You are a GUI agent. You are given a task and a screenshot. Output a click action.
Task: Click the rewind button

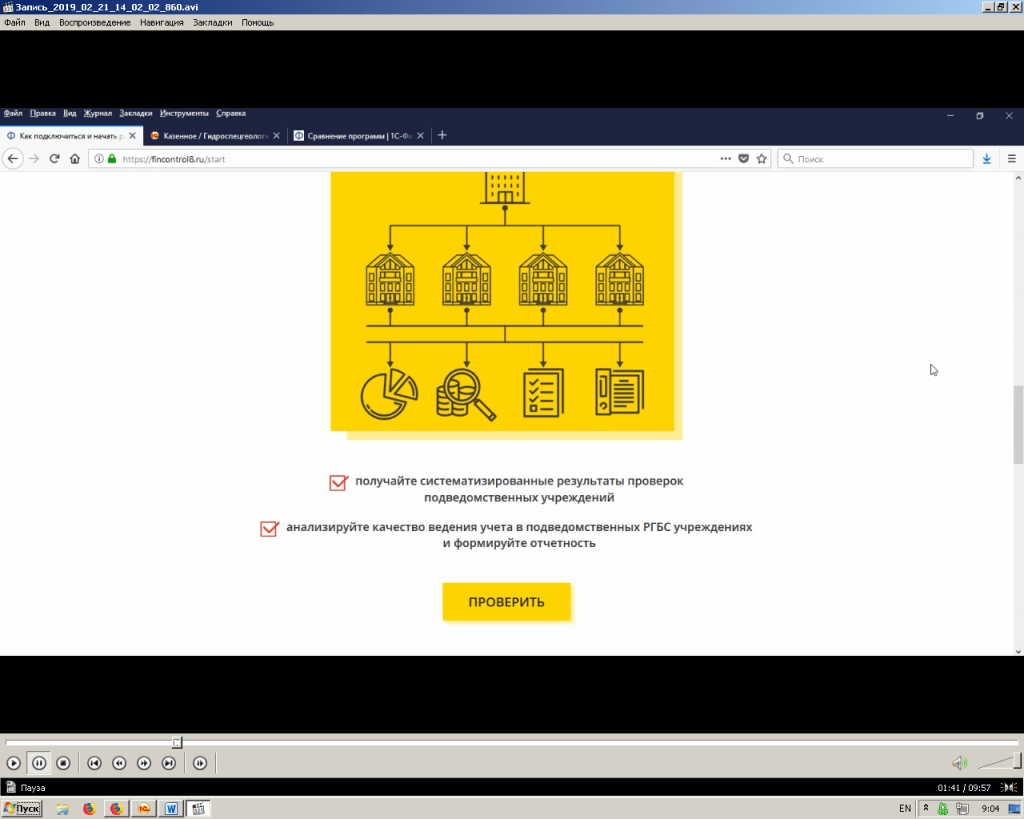coord(119,763)
